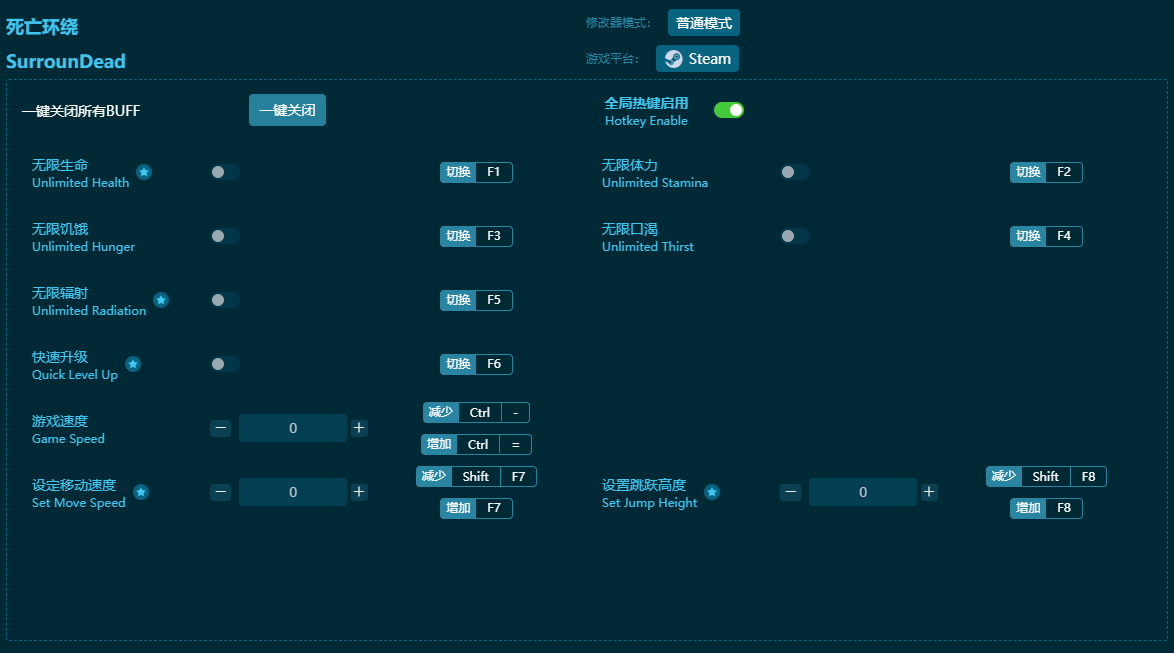Toggle the Unlimited Hunger switch
This screenshot has height=653, width=1174.
[225, 236]
